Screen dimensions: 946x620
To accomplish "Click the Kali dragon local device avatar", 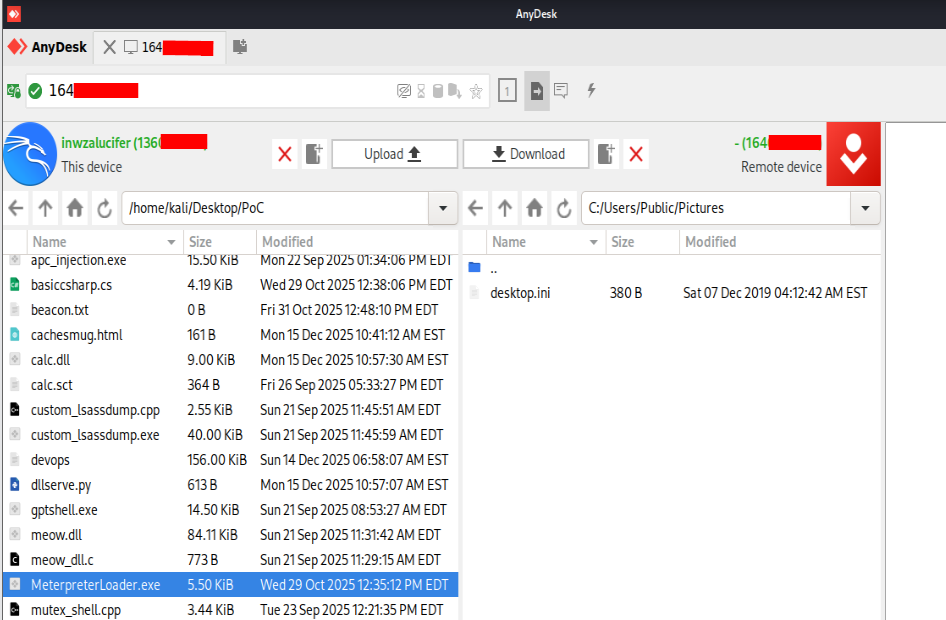I will (x=30, y=154).
